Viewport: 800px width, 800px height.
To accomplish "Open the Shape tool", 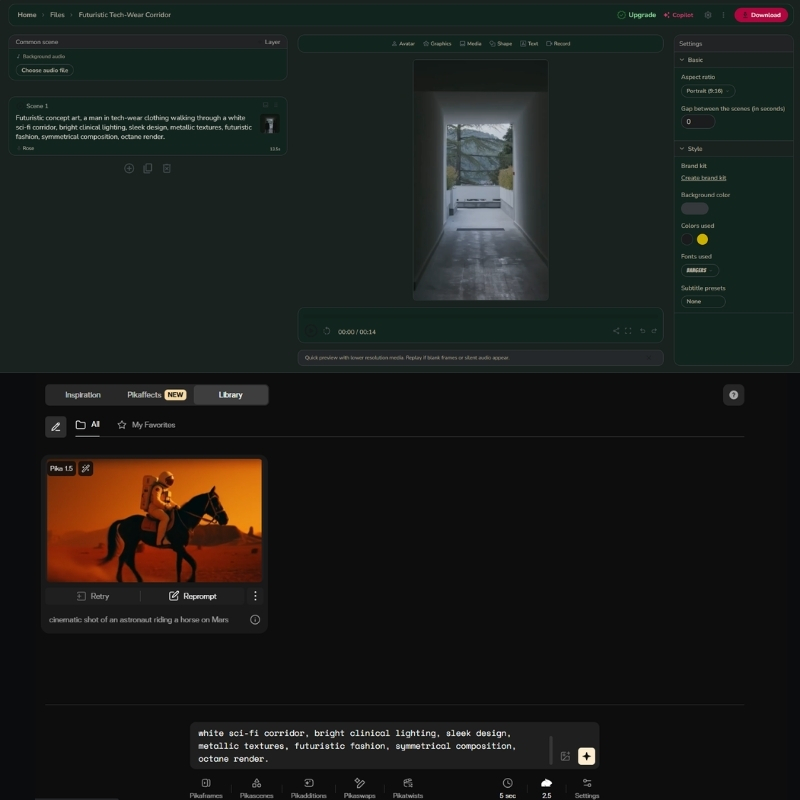I will [499, 44].
